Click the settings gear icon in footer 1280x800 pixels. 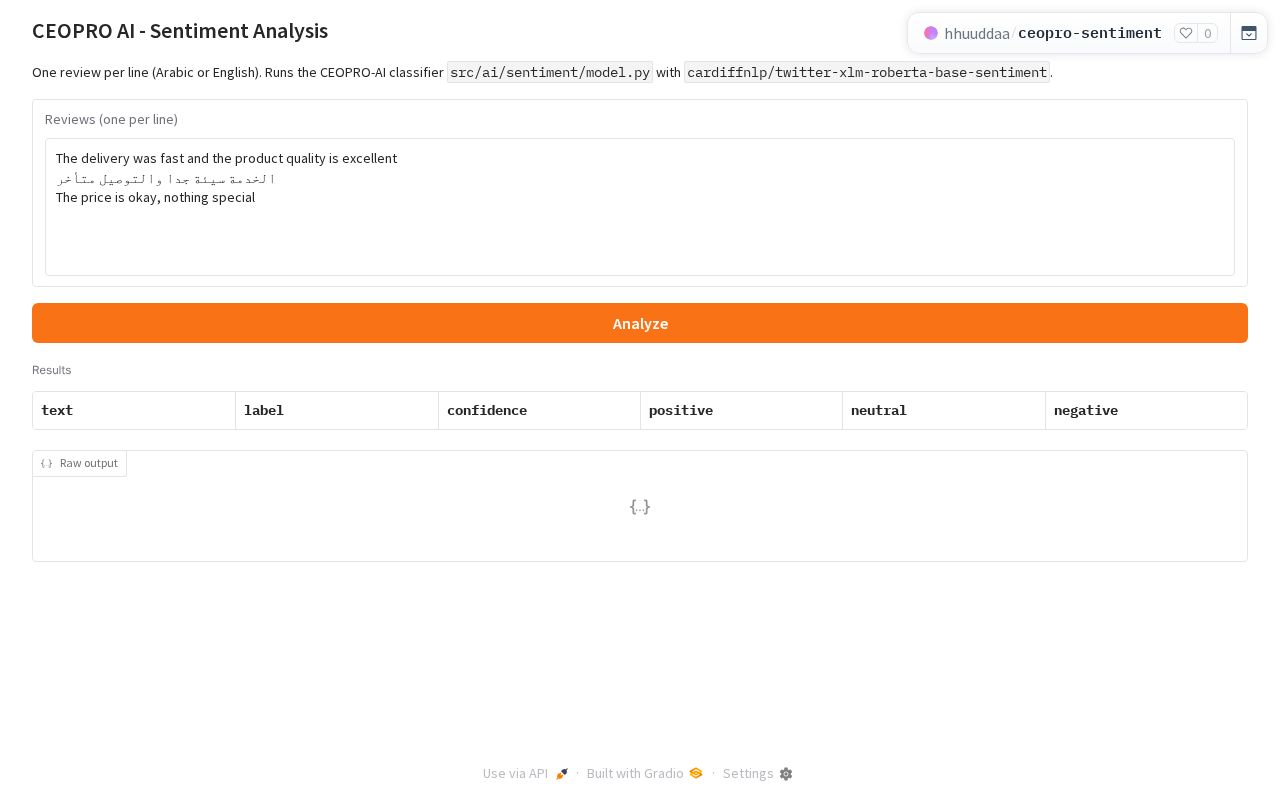click(786, 774)
